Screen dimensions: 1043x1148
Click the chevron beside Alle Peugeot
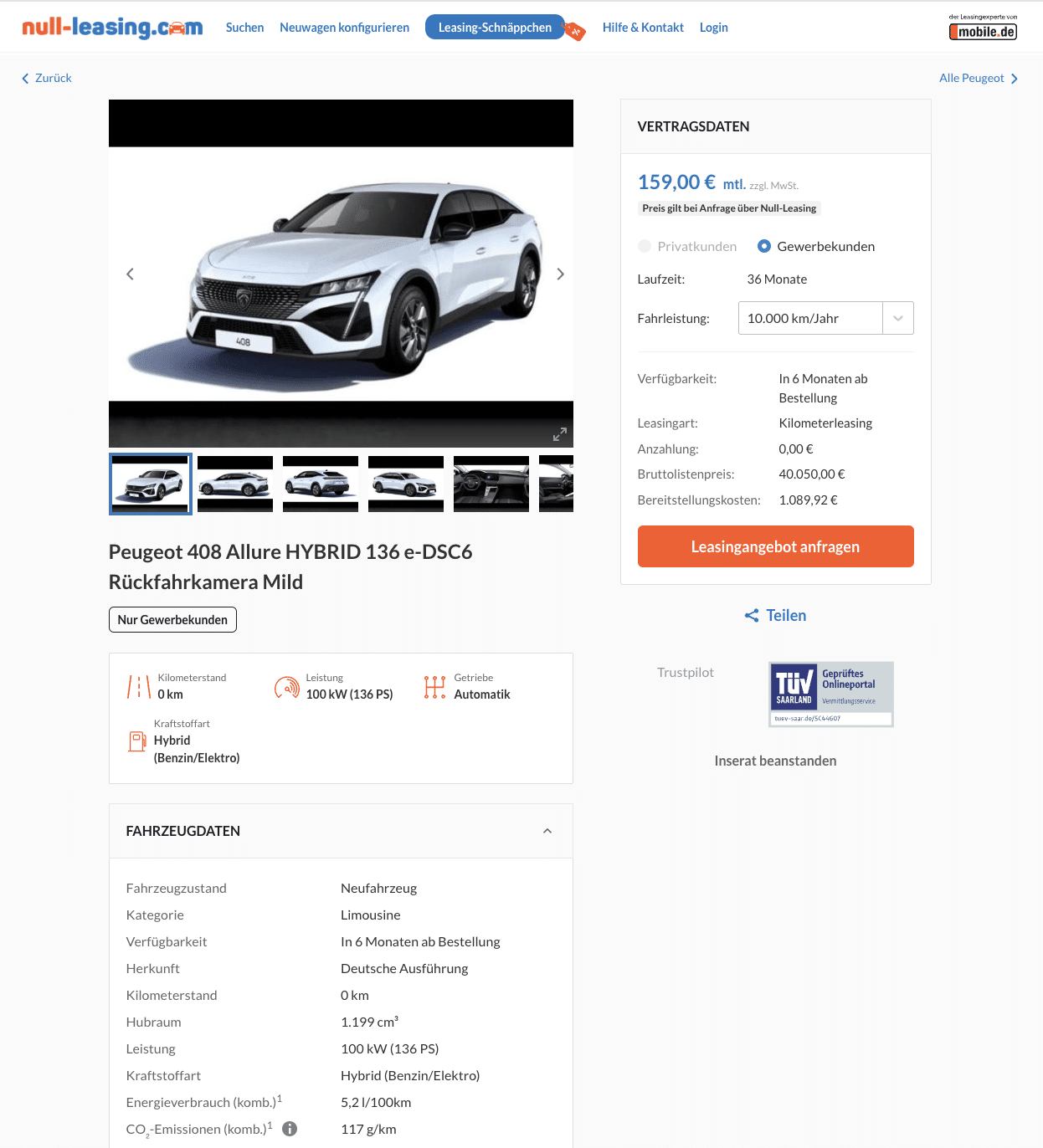tap(1015, 79)
